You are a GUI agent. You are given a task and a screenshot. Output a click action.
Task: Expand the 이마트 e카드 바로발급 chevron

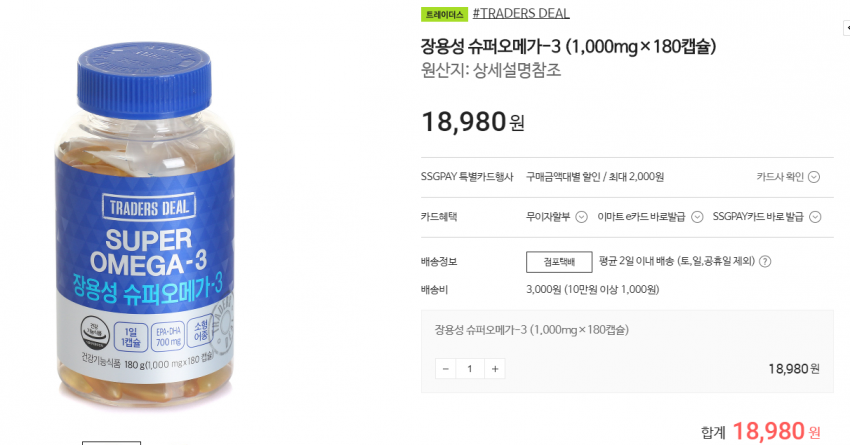click(x=697, y=217)
